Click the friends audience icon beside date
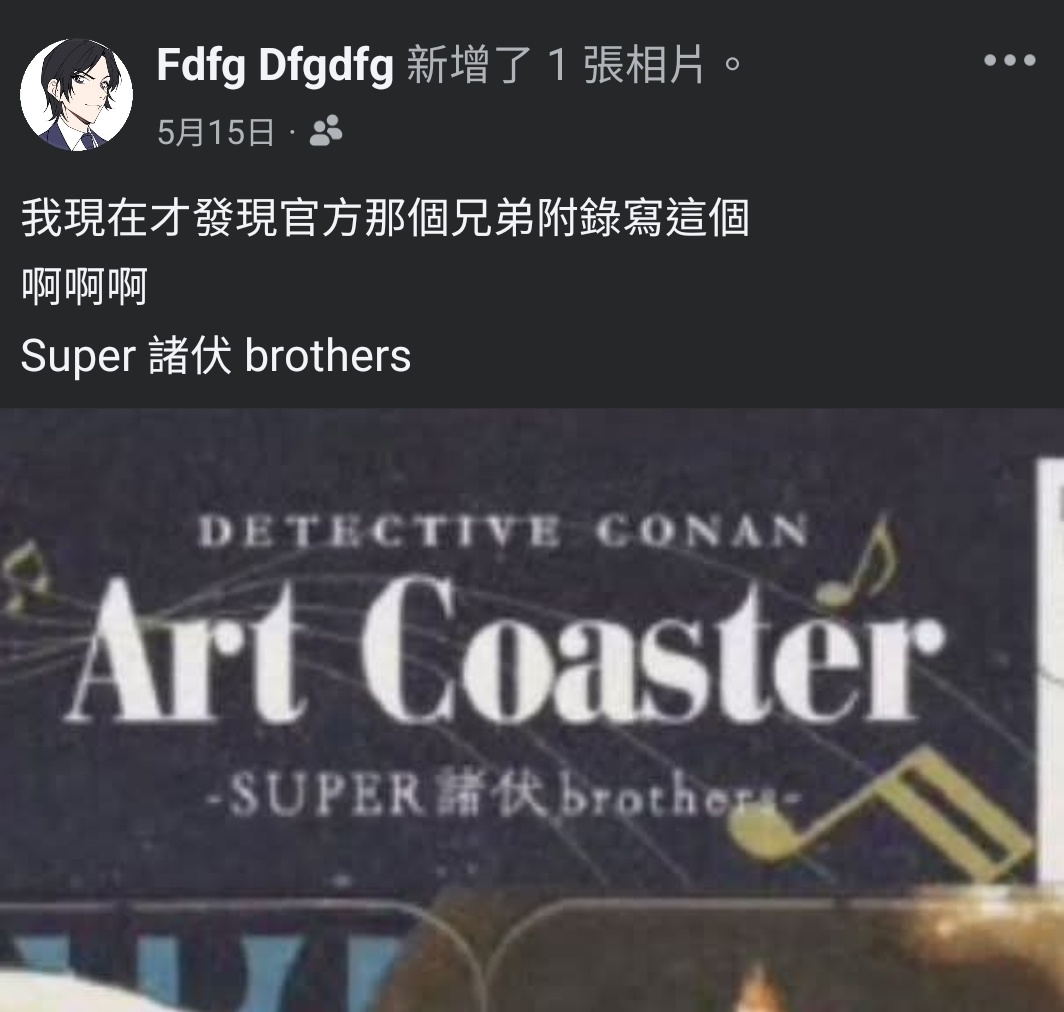This screenshot has height=1012, width=1064. 326,131
